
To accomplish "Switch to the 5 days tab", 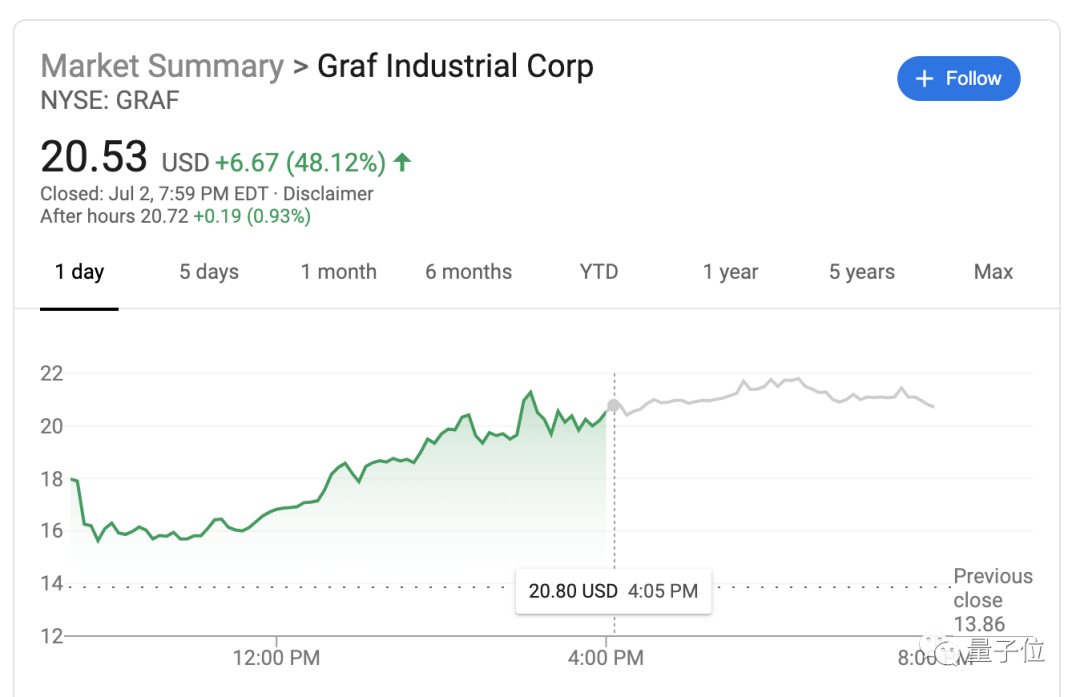I will tap(209, 272).
